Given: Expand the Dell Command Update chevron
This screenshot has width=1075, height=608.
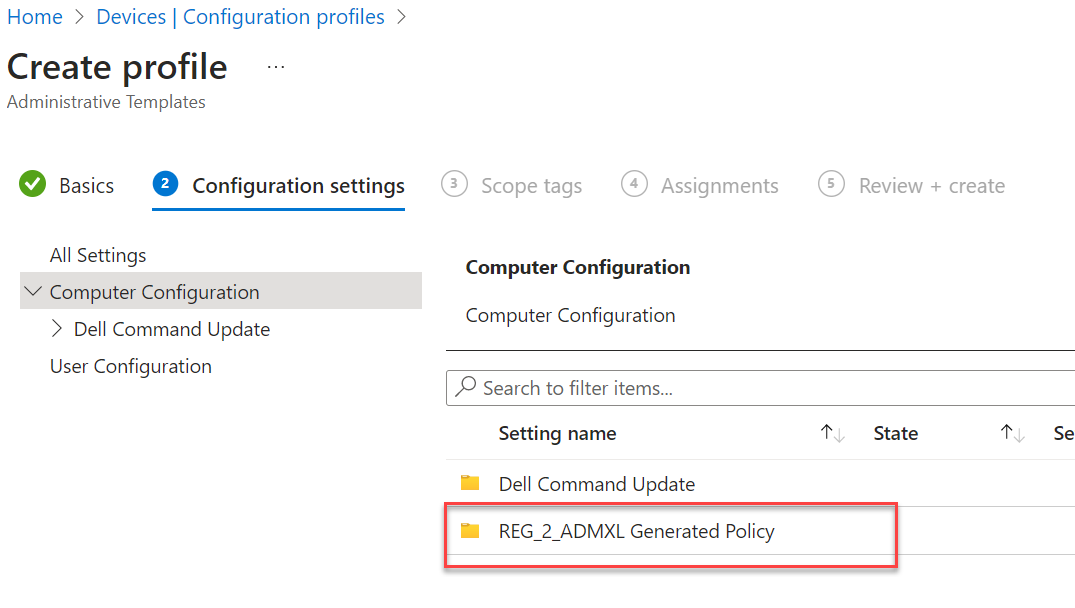Looking at the screenshot, I should tap(57, 328).
